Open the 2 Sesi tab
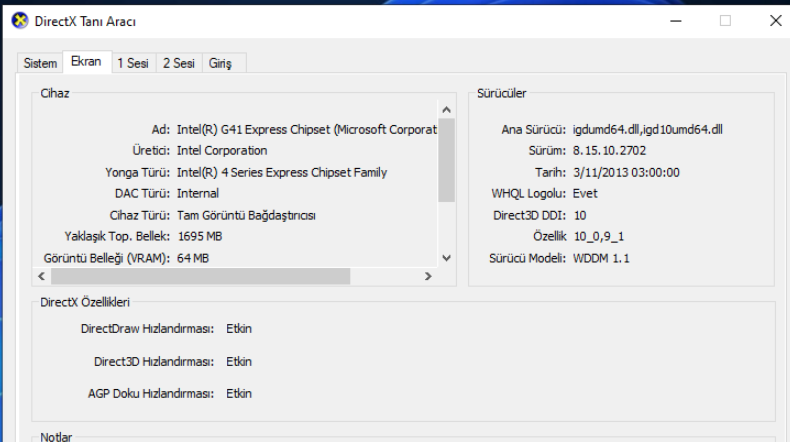The width and height of the screenshot is (790, 442). 179,64
